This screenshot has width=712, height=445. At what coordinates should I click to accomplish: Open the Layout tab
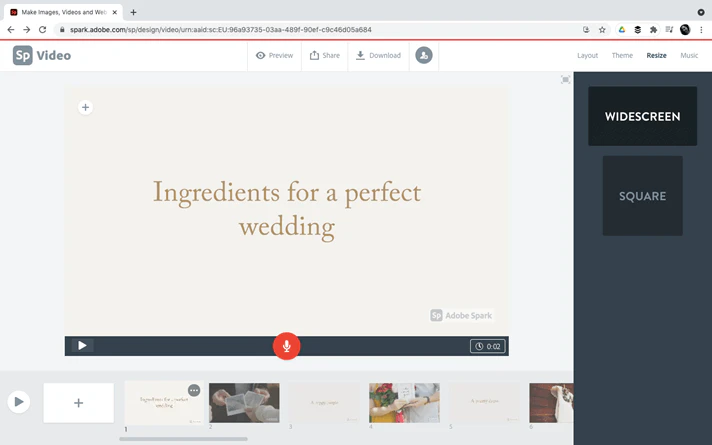click(x=587, y=55)
